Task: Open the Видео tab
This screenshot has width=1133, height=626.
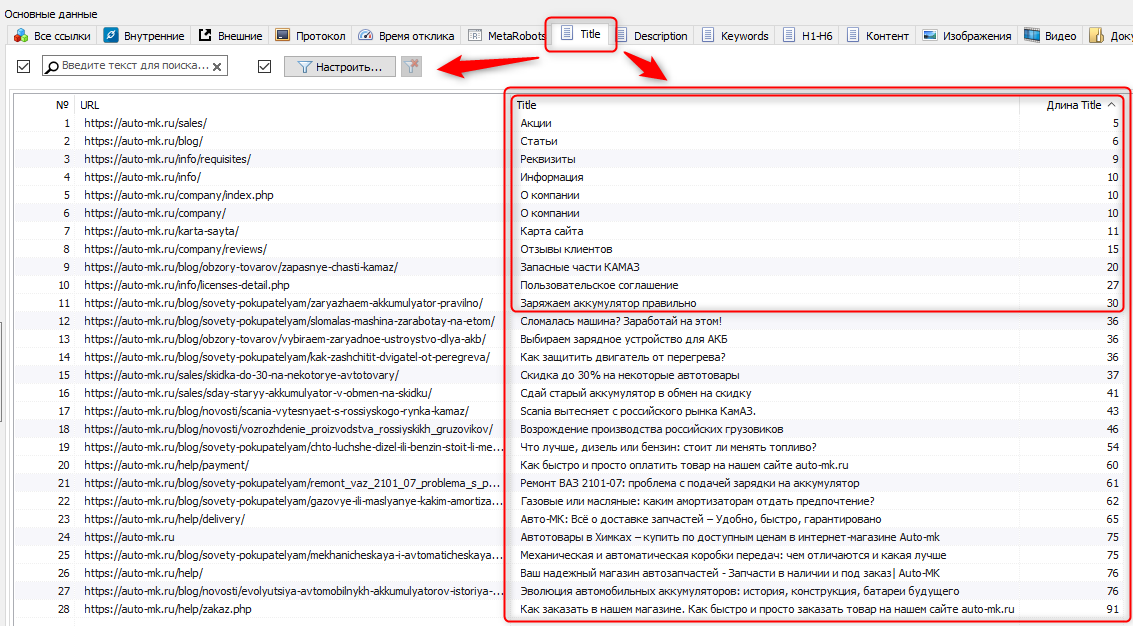Action: [x=1051, y=35]
